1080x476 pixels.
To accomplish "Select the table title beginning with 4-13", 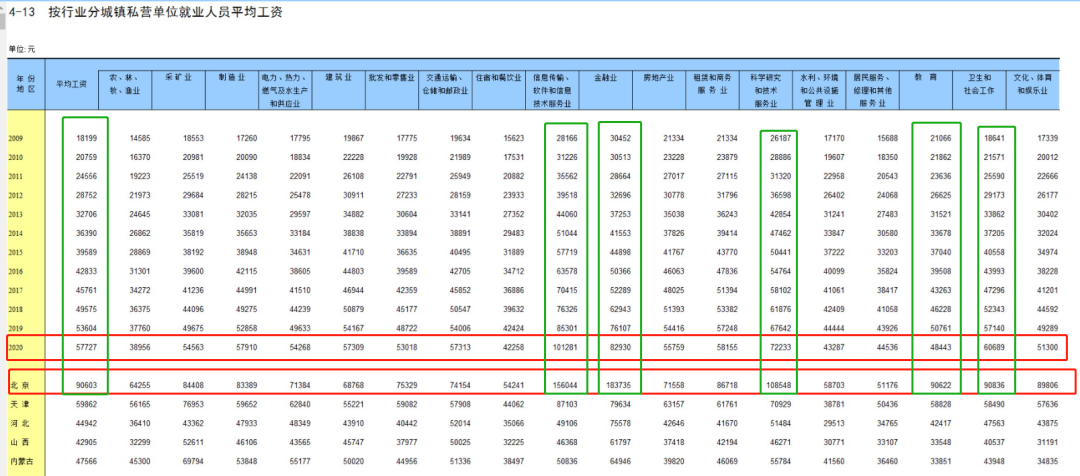I will [145, 12].
